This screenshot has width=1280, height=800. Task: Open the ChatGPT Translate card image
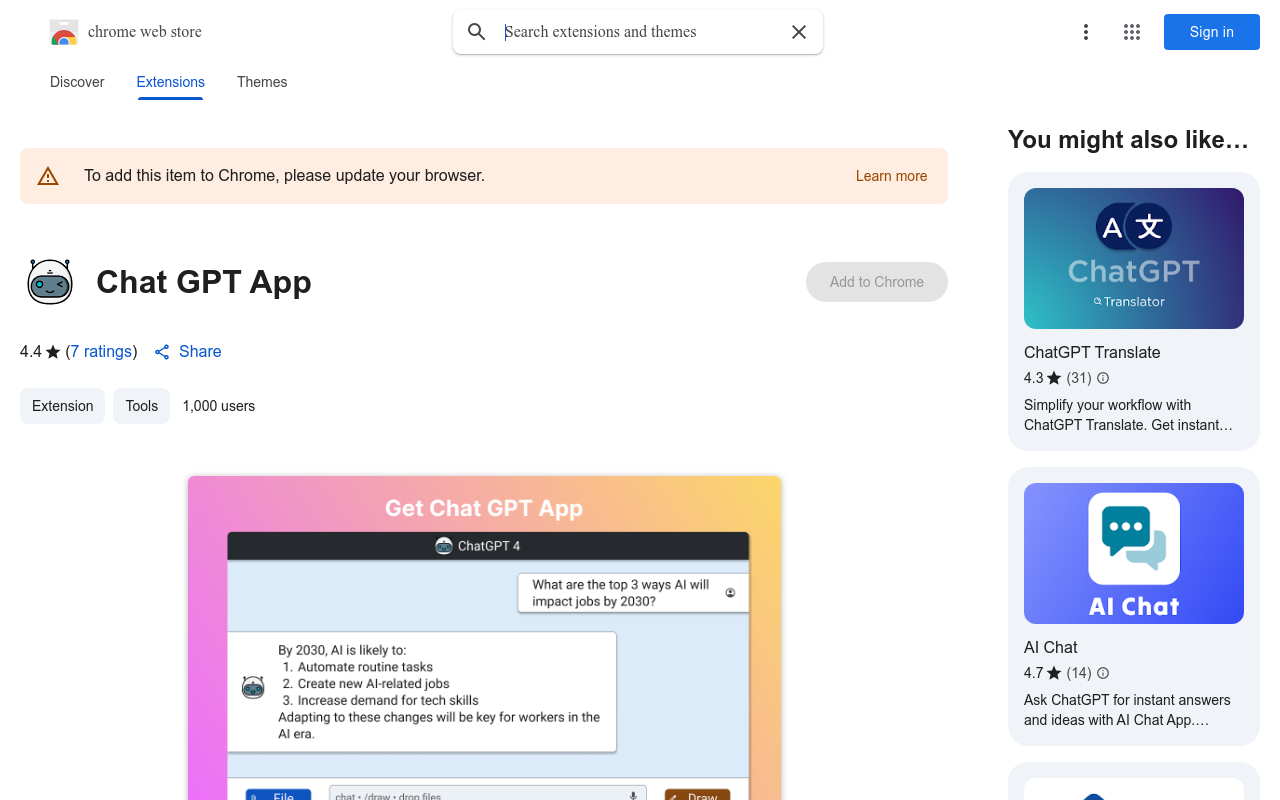[1134, 258]
